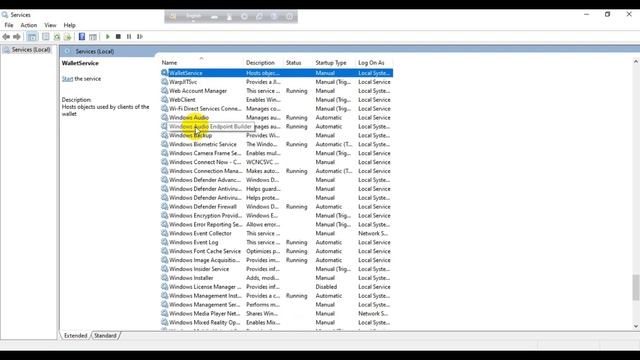Screen dimensions: 640x360
Task: Click the gear icon beside Web Account Manager
Action: pos(164,91)
